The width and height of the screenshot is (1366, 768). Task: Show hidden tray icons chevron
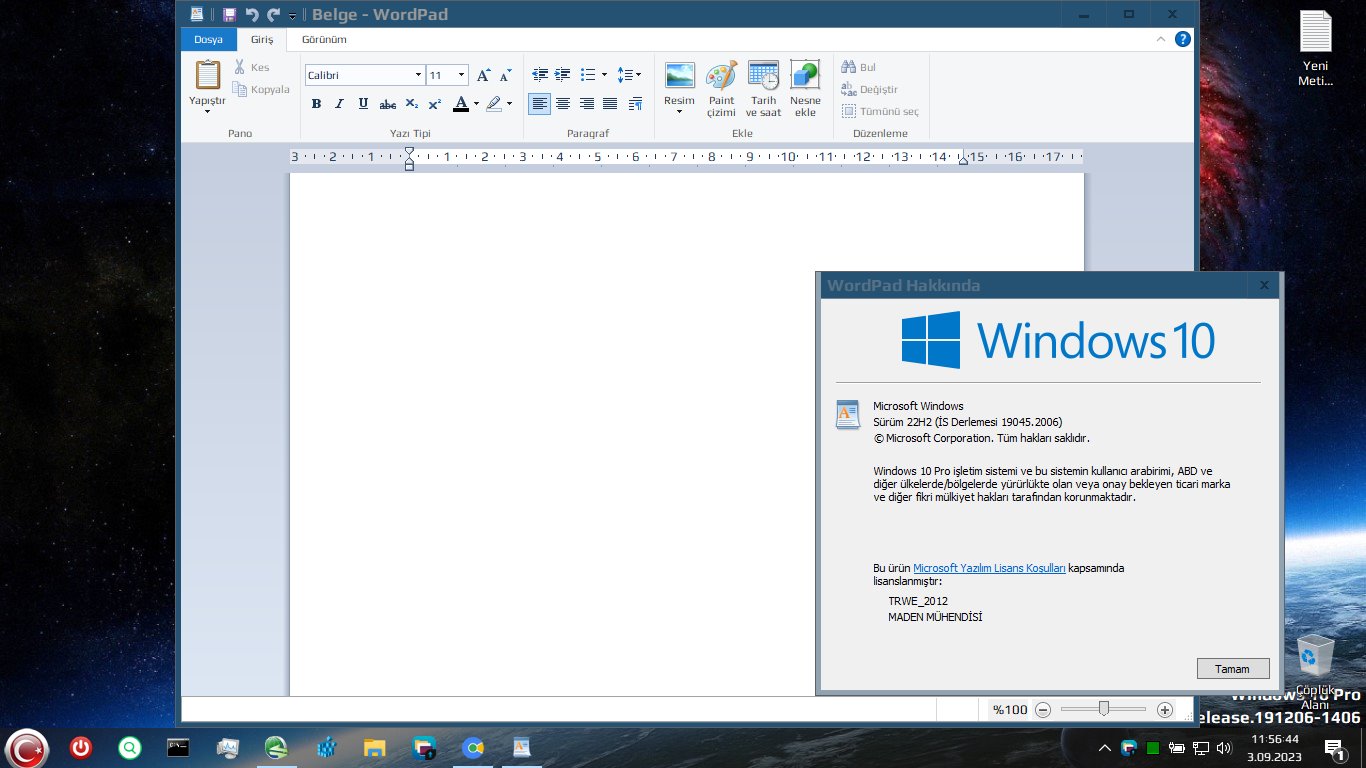[1104, 748]
